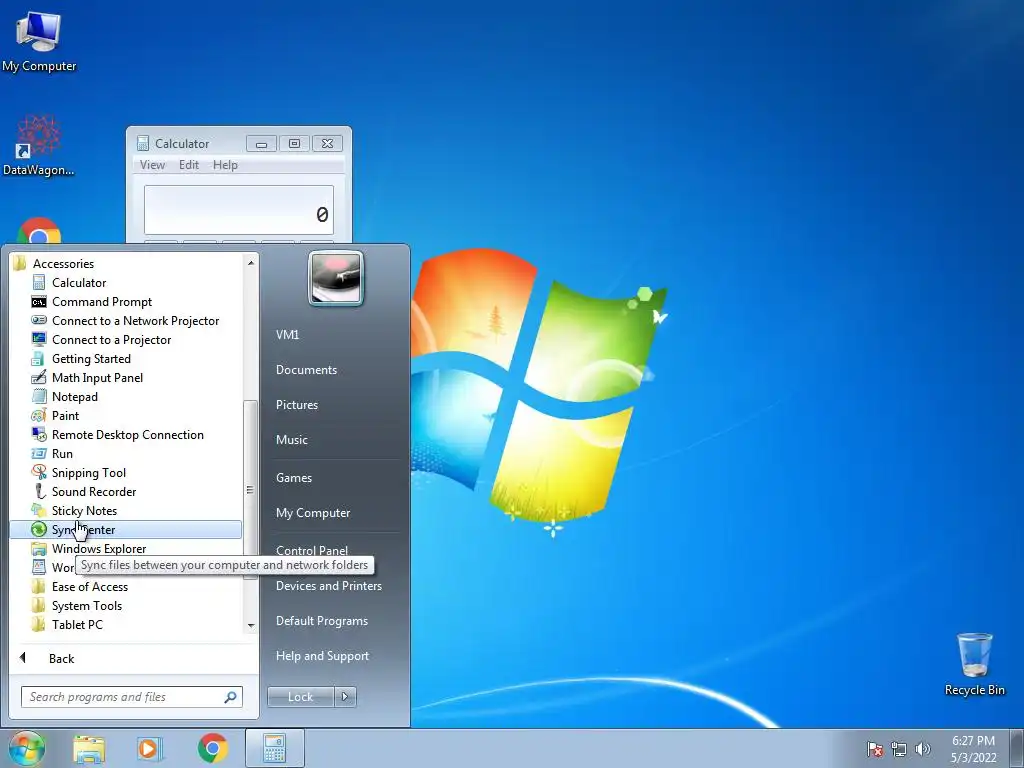Open the file explorer taskbar icon

[89, 749]
